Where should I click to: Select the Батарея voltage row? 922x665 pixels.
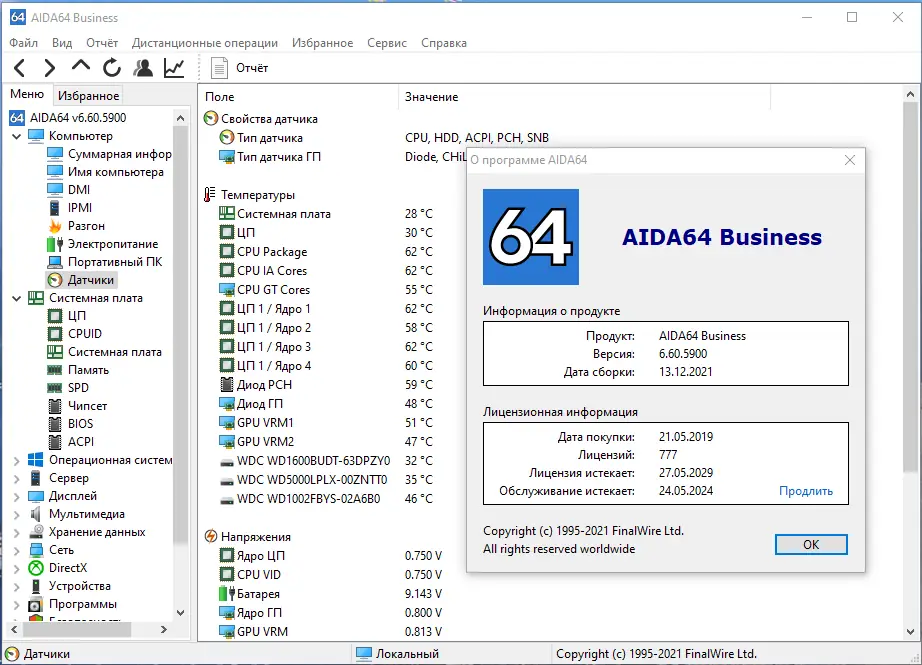(x=331, y=594)
